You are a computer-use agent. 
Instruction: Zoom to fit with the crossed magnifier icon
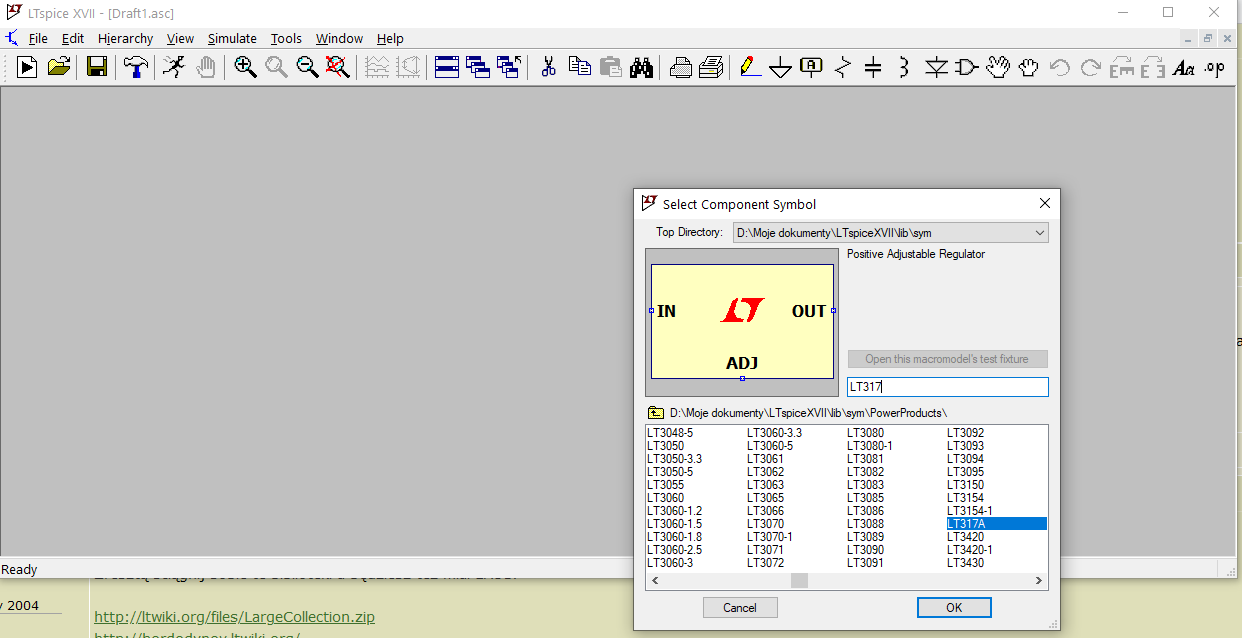[x=338, y=67]
